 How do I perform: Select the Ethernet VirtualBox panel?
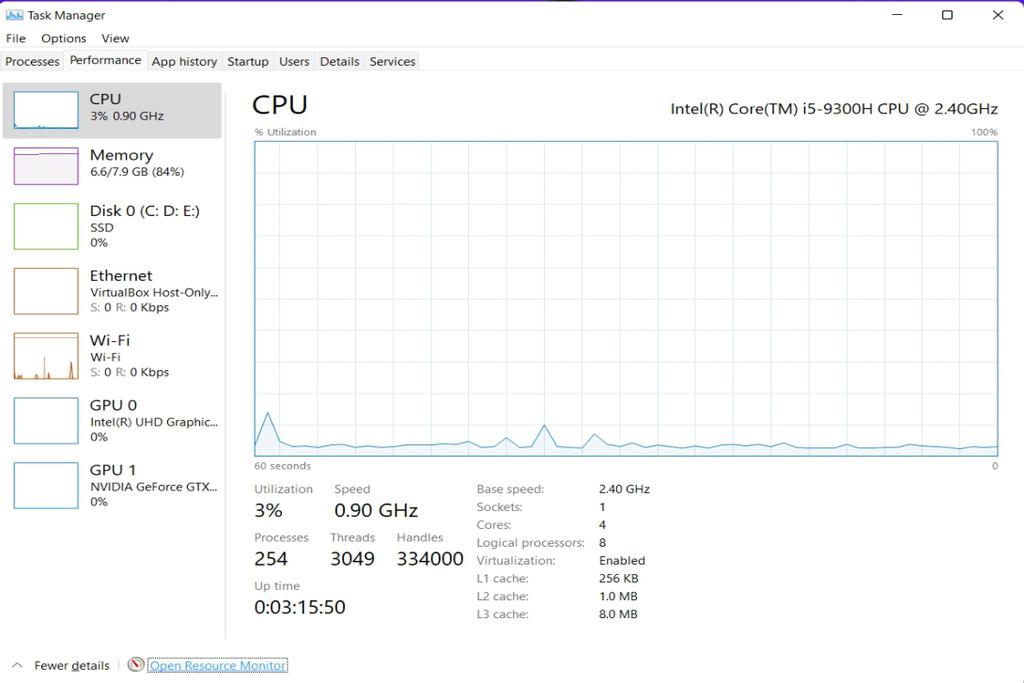pos(110,290)
